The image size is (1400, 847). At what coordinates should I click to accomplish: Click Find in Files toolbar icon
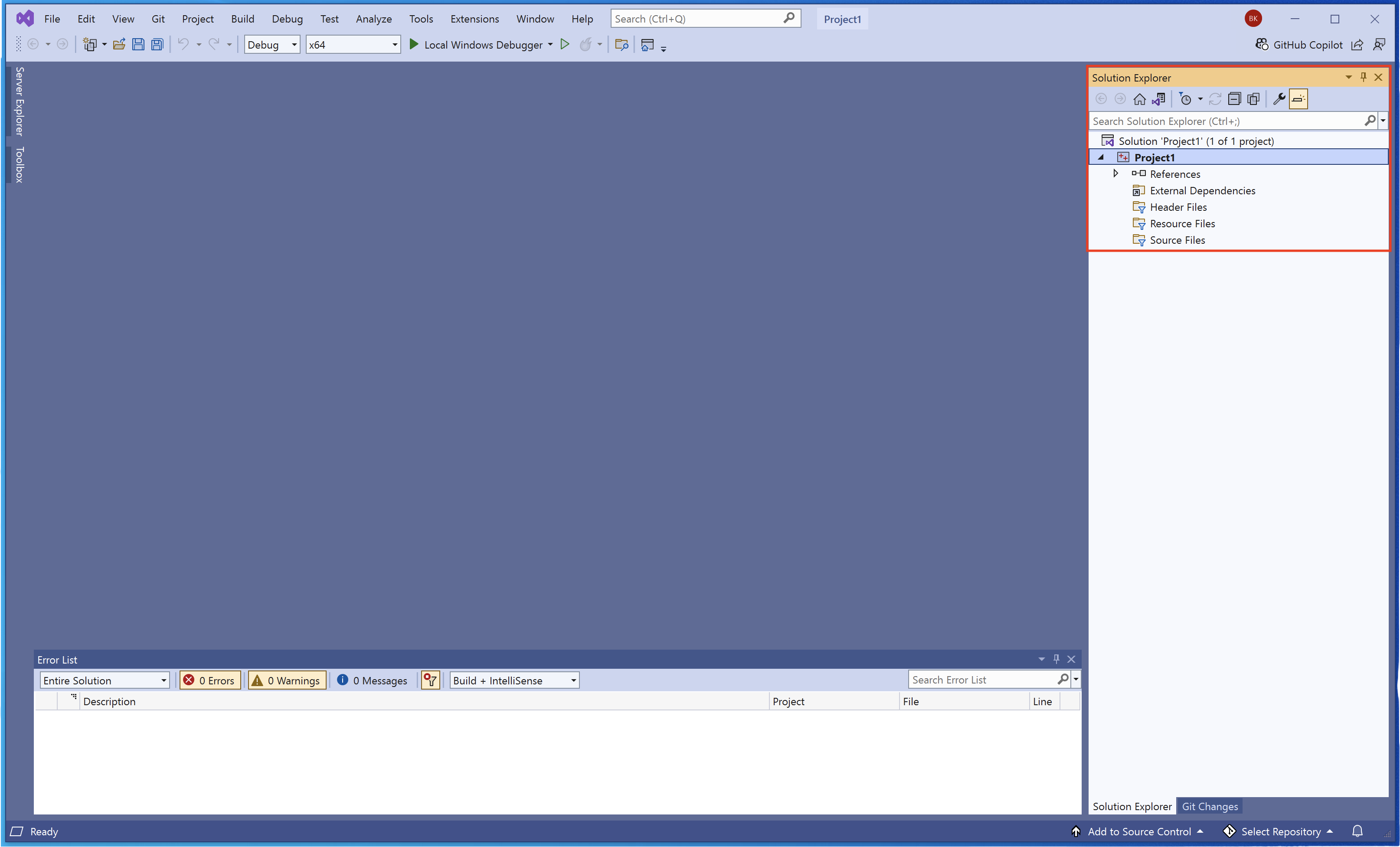(x=621, y=44)
